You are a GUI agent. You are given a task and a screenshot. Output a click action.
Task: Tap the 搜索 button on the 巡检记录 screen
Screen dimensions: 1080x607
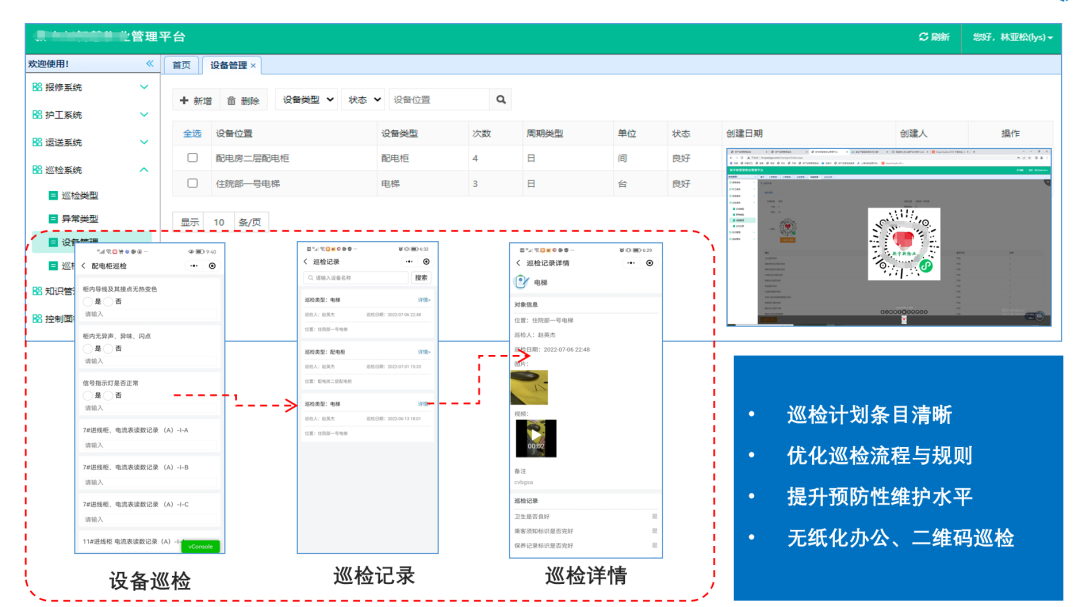click(421, 278)
